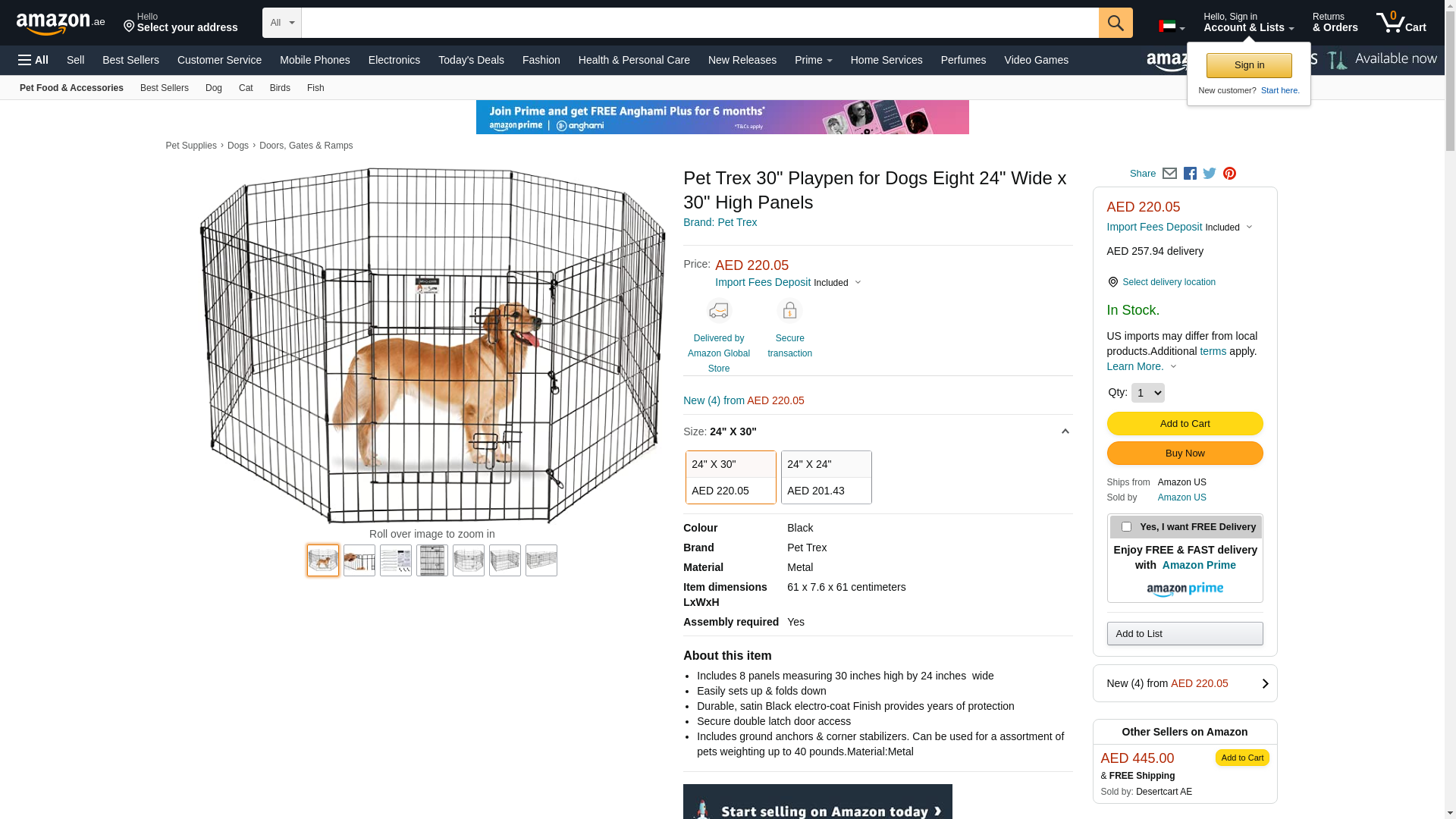Select the 24" X 30" size option
1456x819 pixels.
pos(730,477)
